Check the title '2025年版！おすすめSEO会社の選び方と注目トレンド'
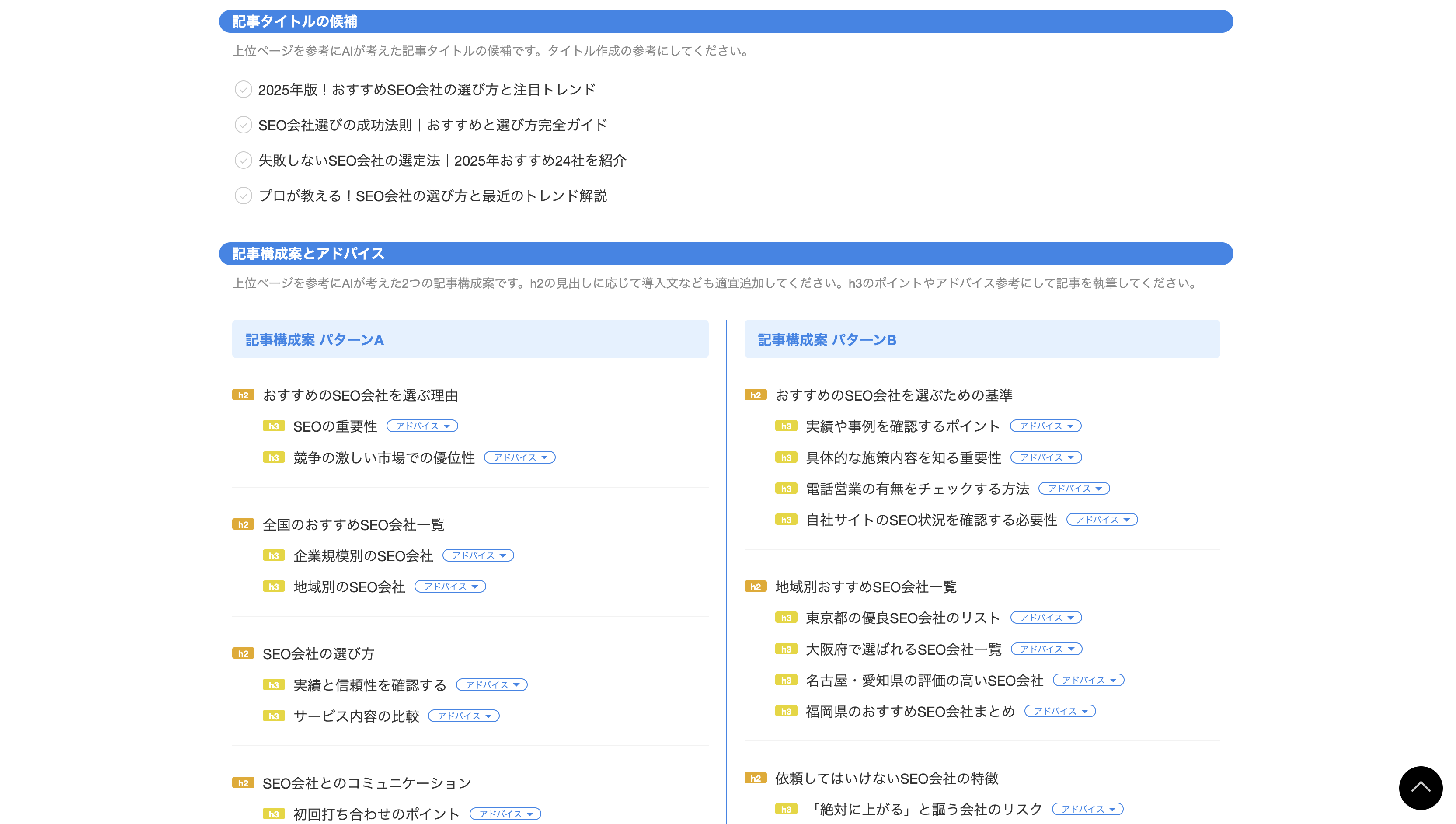 point(243,89)
